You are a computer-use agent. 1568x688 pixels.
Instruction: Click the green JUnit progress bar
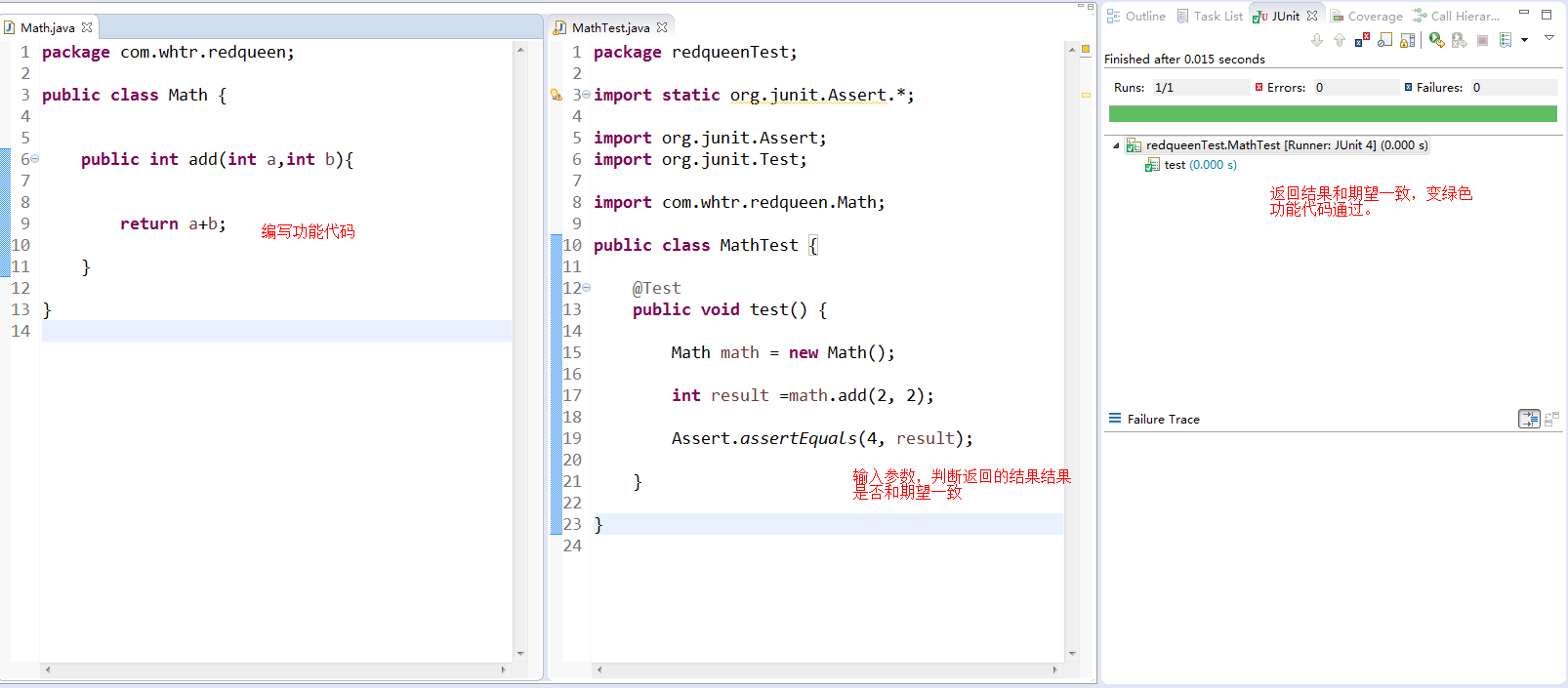[1333, 114]
